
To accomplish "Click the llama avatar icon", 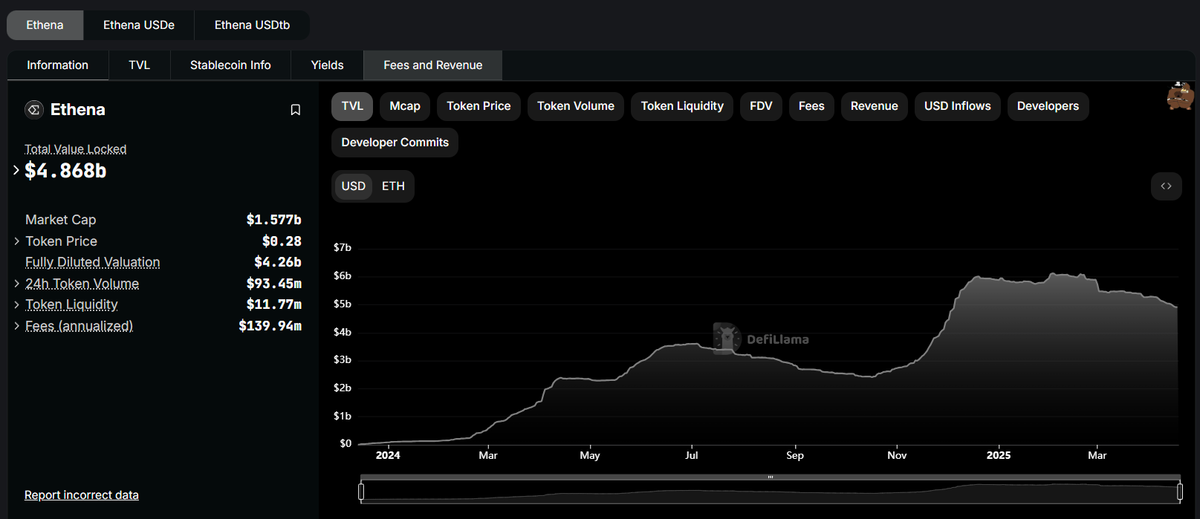I will [1181, 96].
